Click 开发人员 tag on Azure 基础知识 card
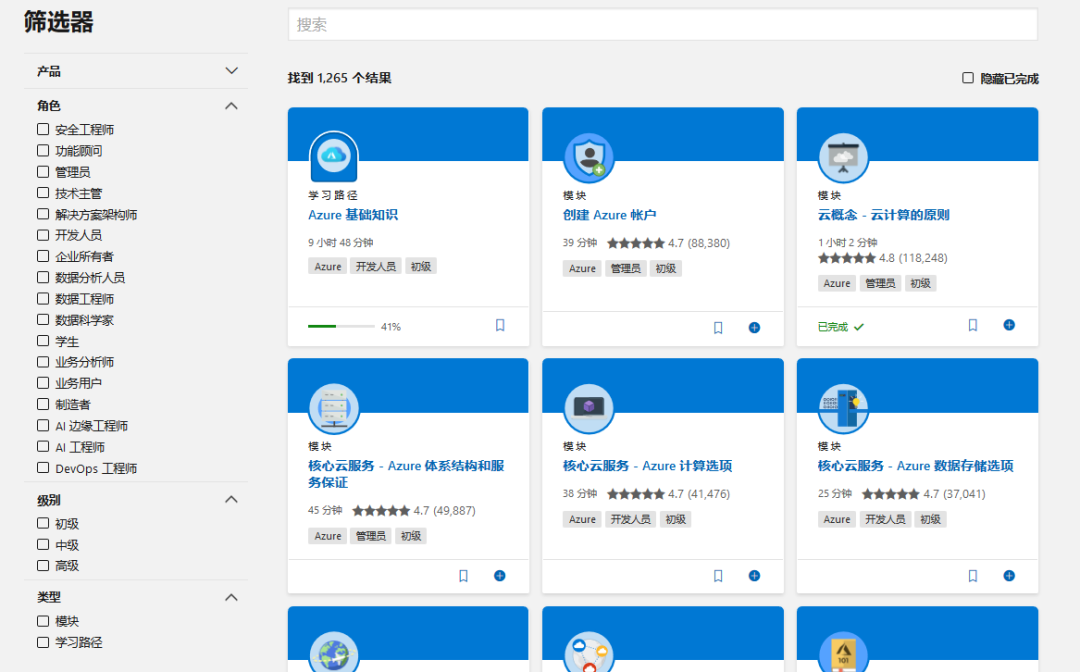 click(376, 266)
